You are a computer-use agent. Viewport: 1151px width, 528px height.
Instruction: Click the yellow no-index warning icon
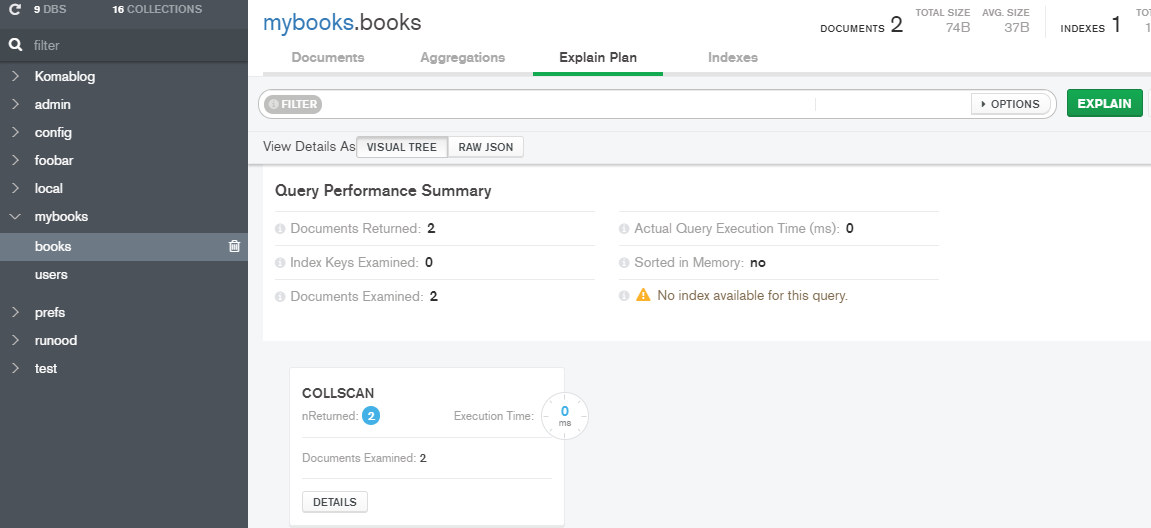[643, 295]
